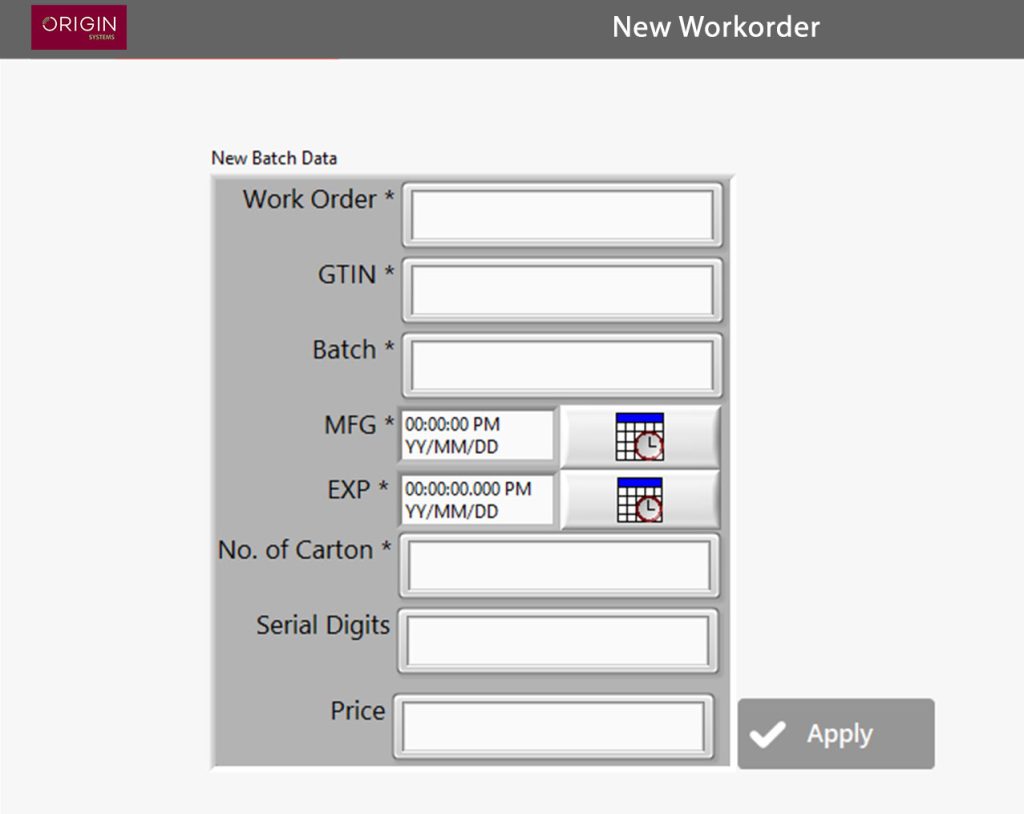Click the Serial Digits input box

pyautogui.click(x=558, y=641)
